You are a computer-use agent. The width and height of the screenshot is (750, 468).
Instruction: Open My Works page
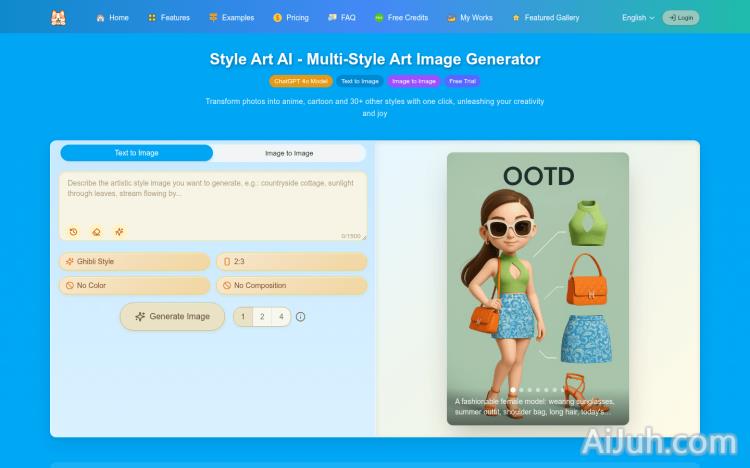coord(470,18)
